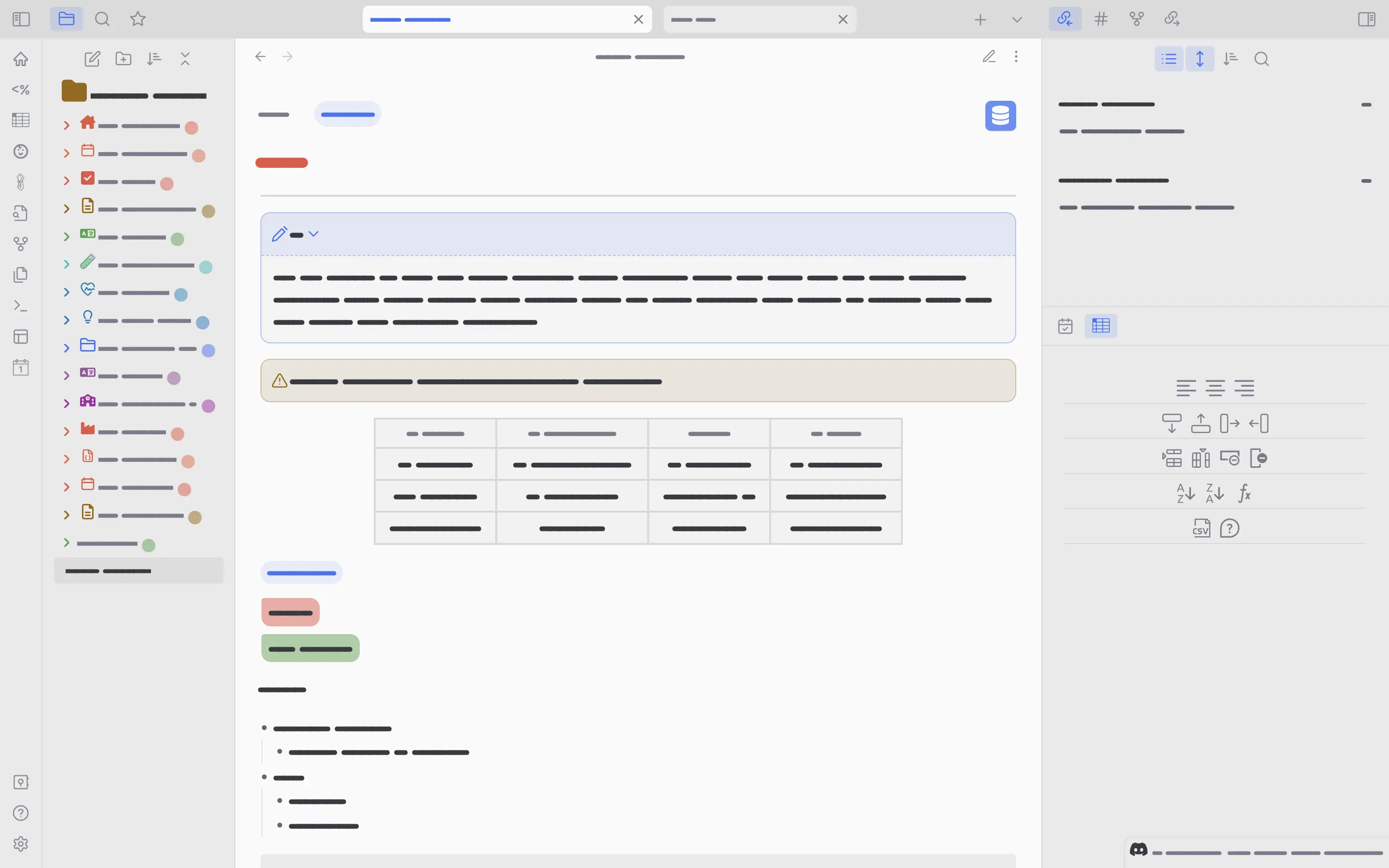Click the delete column icon

[1258, 458]
